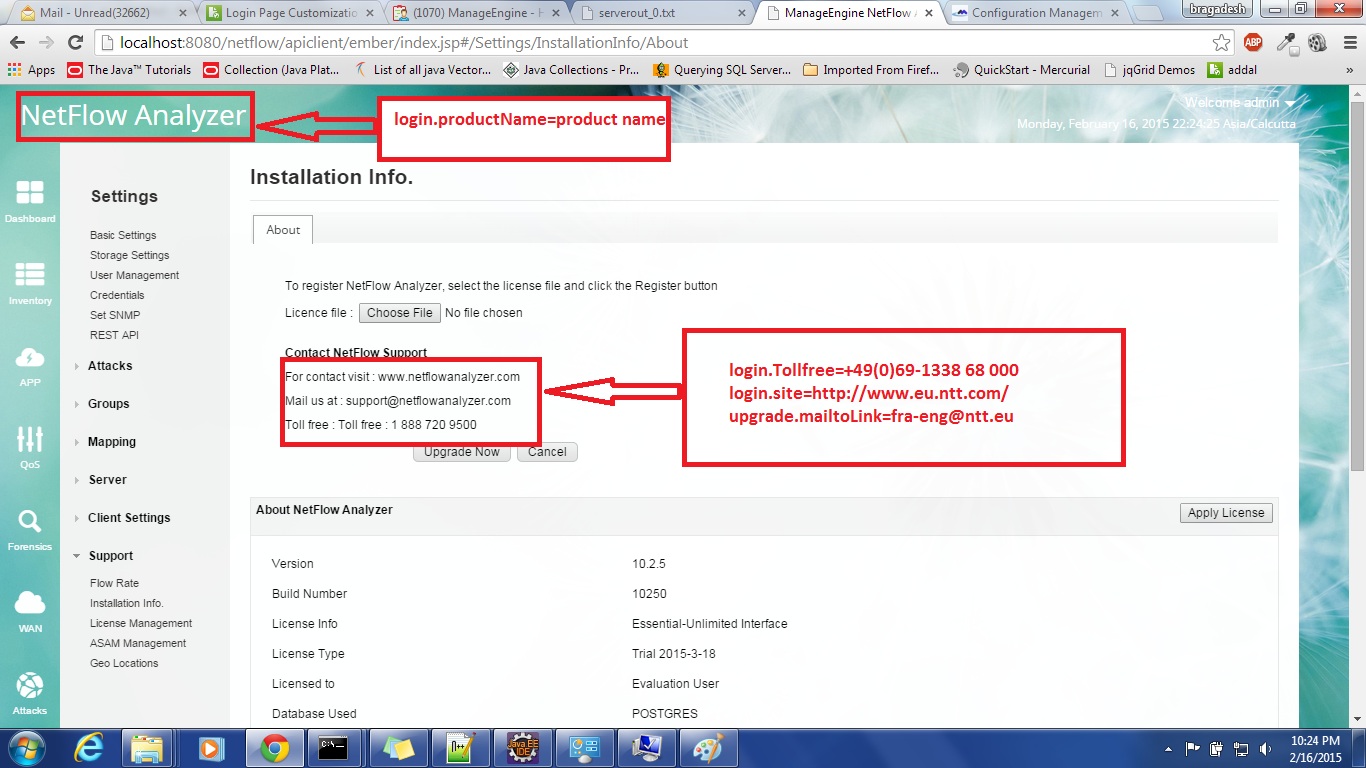Viewport: 1366px width, 768px height.
Task: Bookmark page with star icon
Action: pyautogui.click(x=1221, y=43)
